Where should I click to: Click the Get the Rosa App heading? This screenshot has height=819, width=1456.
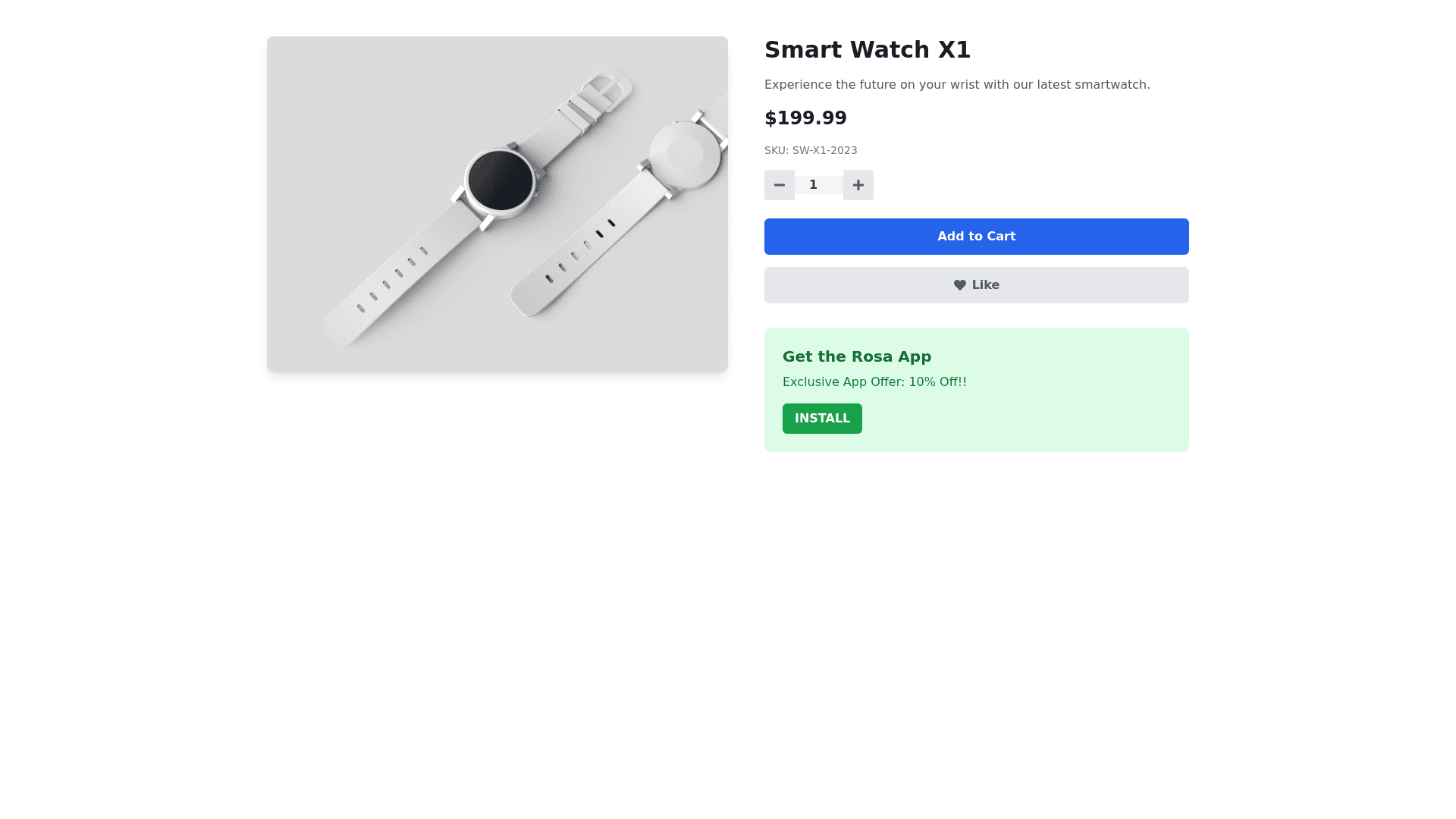[x=857, y=356]
